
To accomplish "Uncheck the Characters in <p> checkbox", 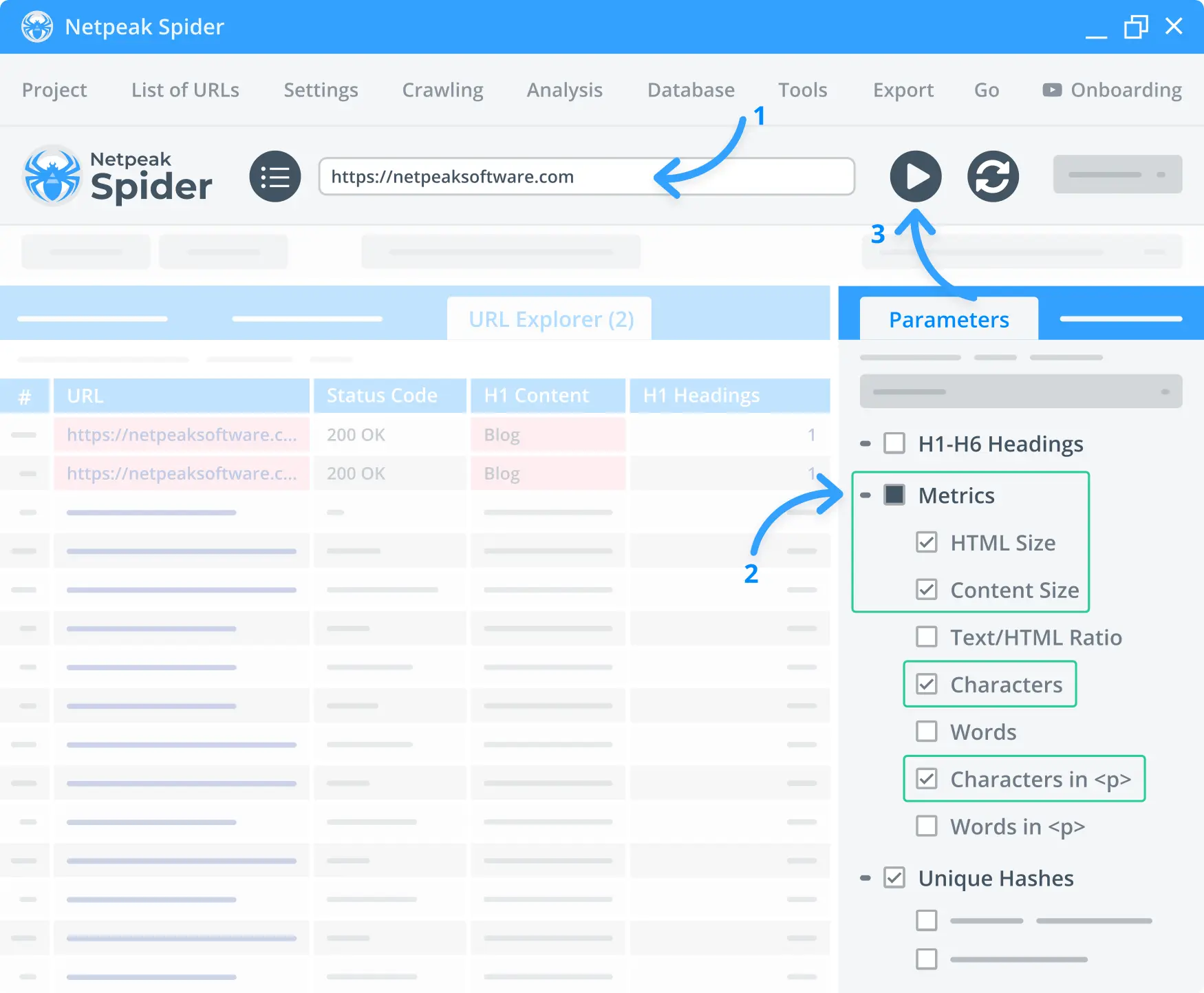I will coord(926,778).
